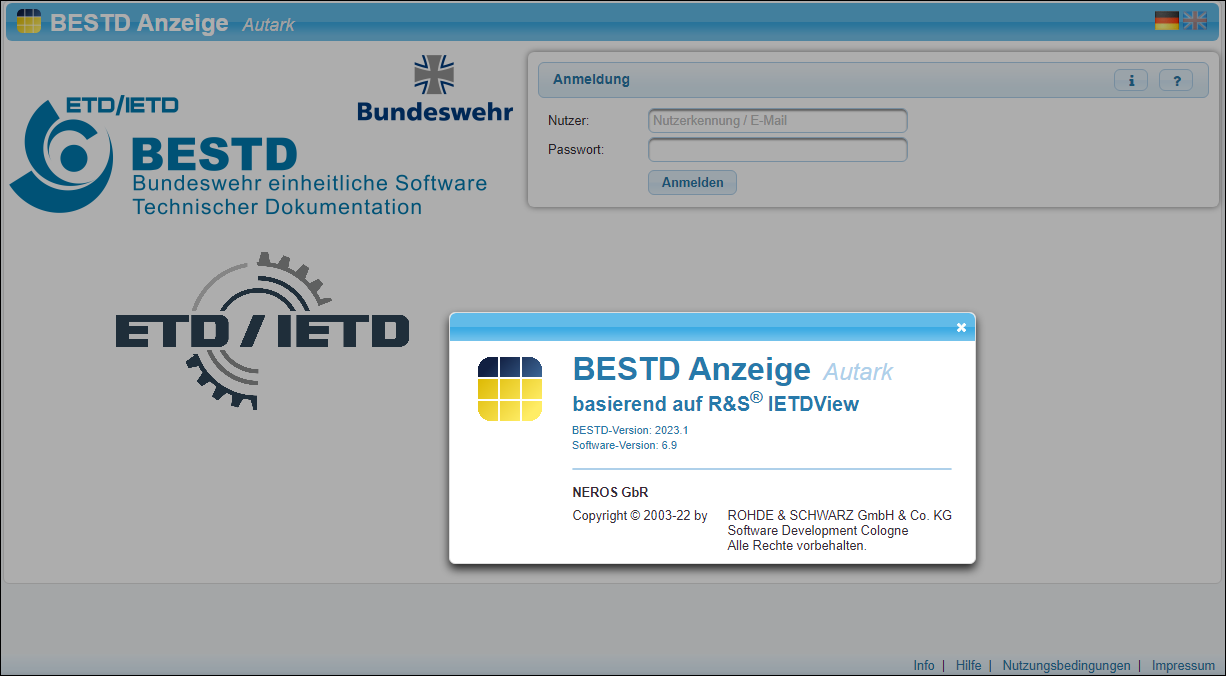This screenshot has height=676, width=1226.
Task: Open the Info footer link
Action: [924, 665]
